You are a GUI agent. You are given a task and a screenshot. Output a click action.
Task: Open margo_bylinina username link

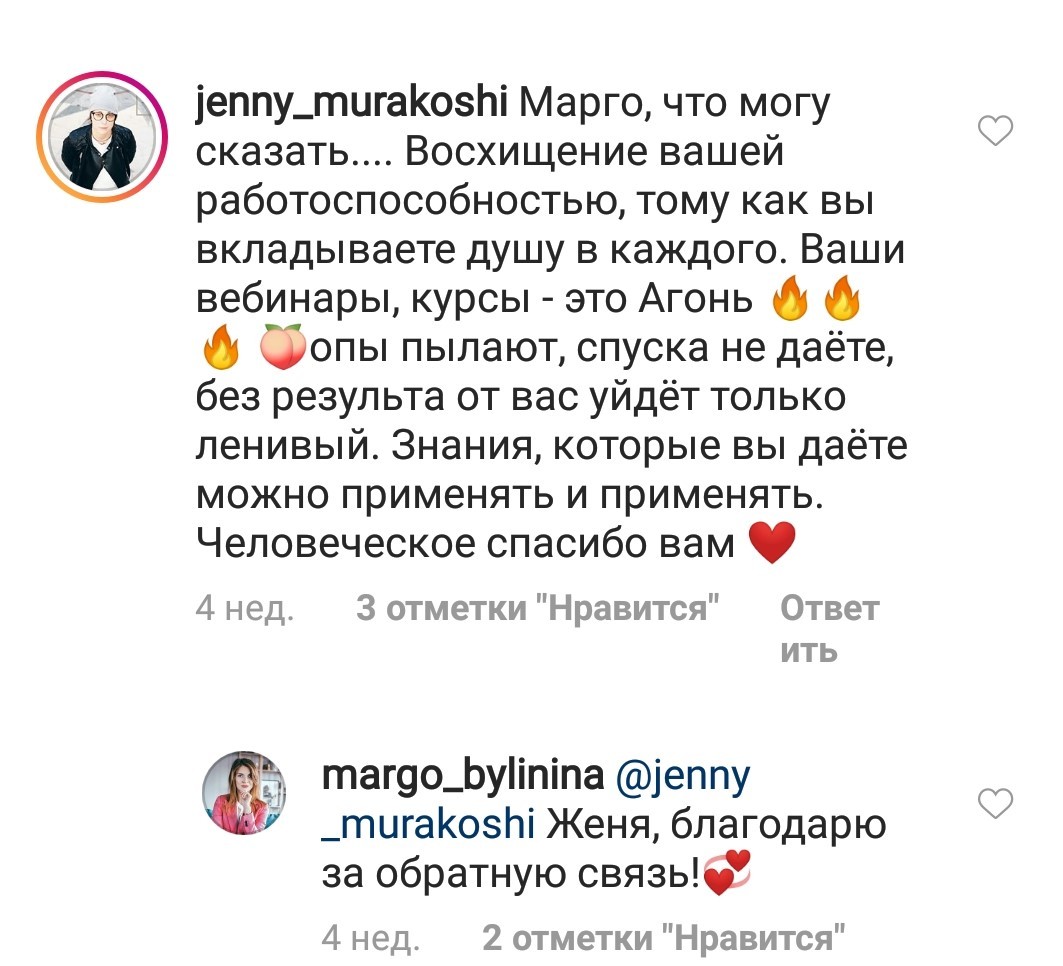(x=462, y=775)
